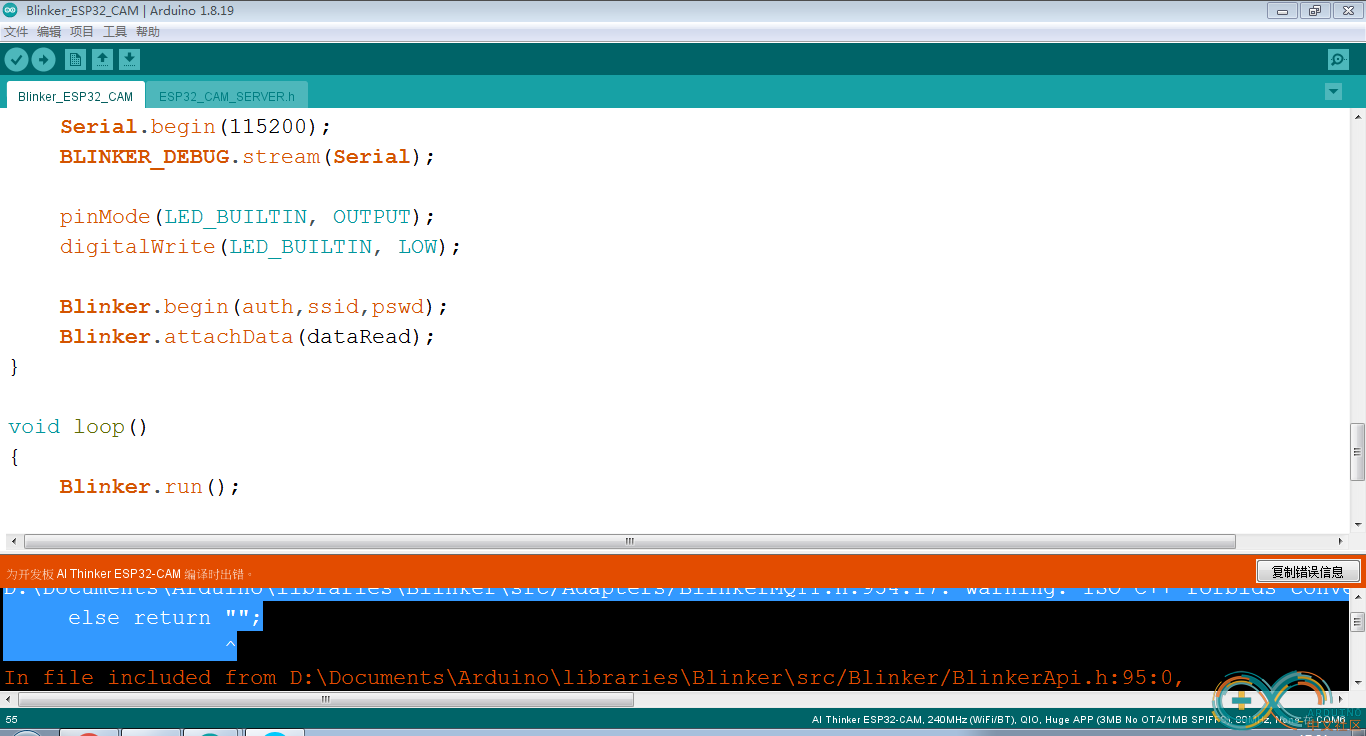Click console line 'else return "";'
The width and height of the screenshot is (1366, 736).
(165, 618)
